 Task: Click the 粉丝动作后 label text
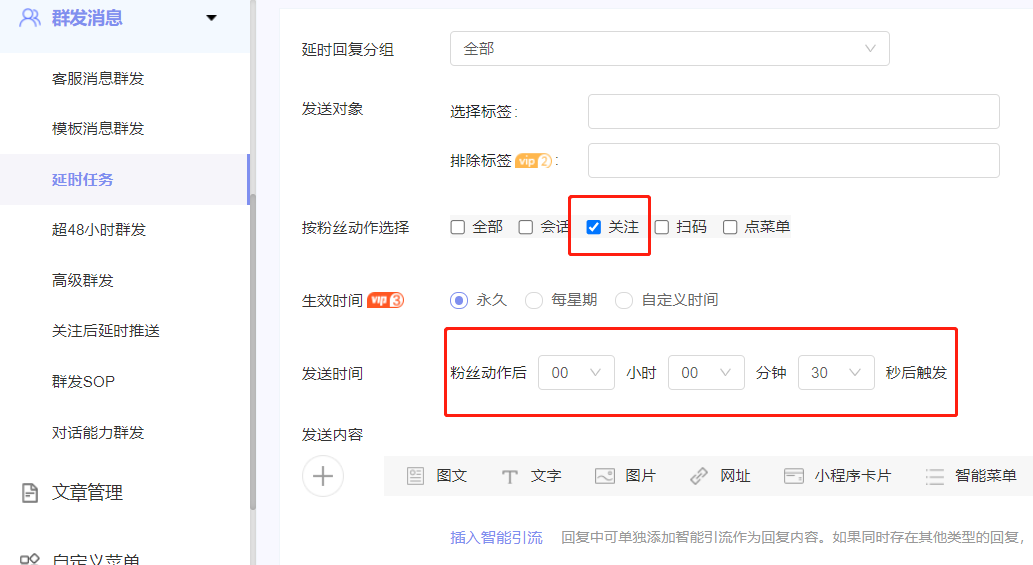(488, 373)
